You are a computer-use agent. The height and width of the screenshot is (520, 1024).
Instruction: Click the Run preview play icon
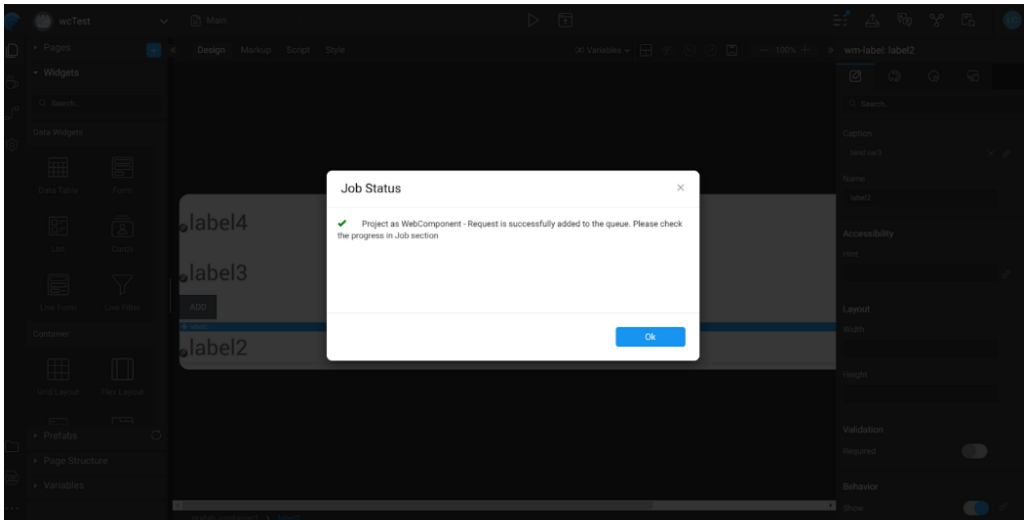534,21
